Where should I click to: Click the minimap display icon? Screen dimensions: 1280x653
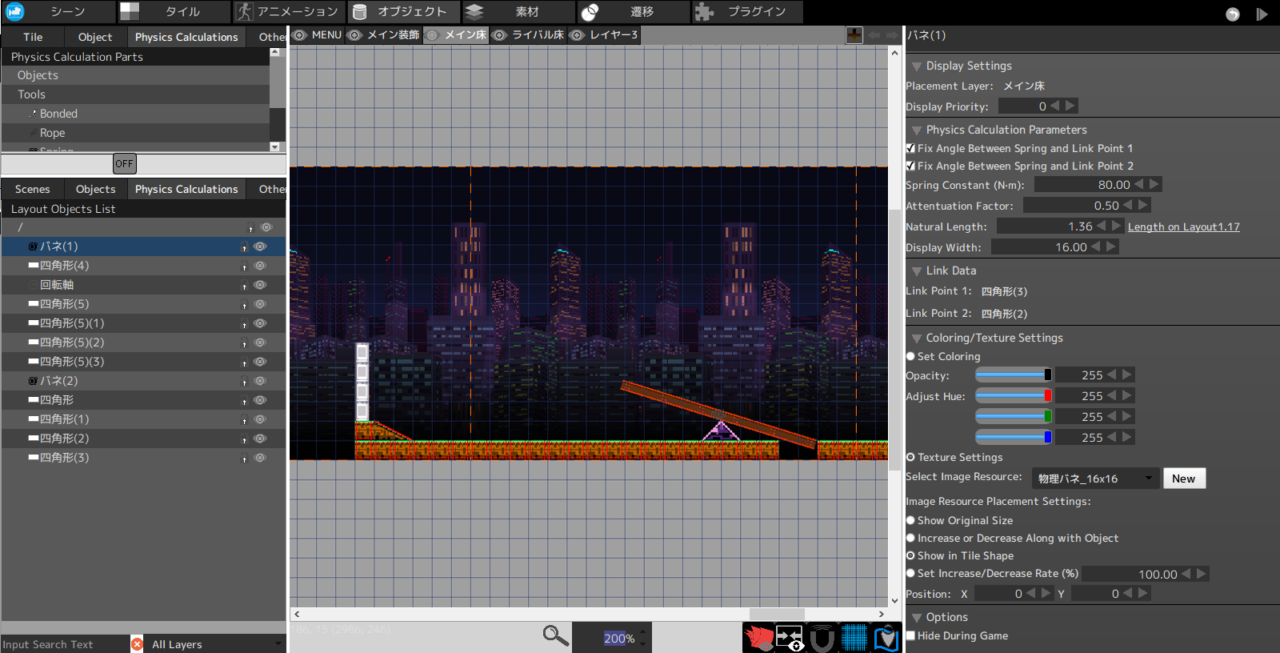coord(886,637)
